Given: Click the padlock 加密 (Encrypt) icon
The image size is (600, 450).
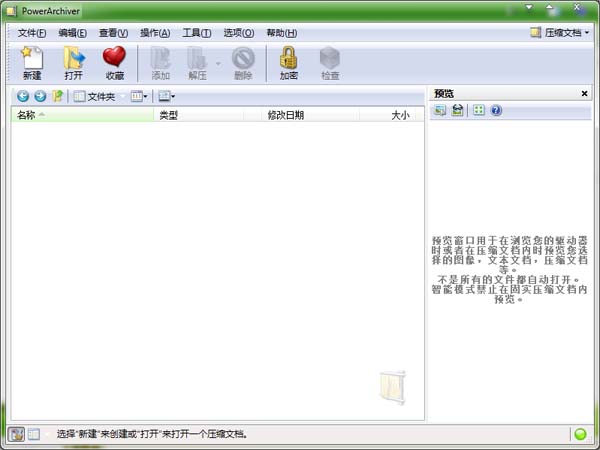Looking at the screenshot, I should [x=289, y=63].
